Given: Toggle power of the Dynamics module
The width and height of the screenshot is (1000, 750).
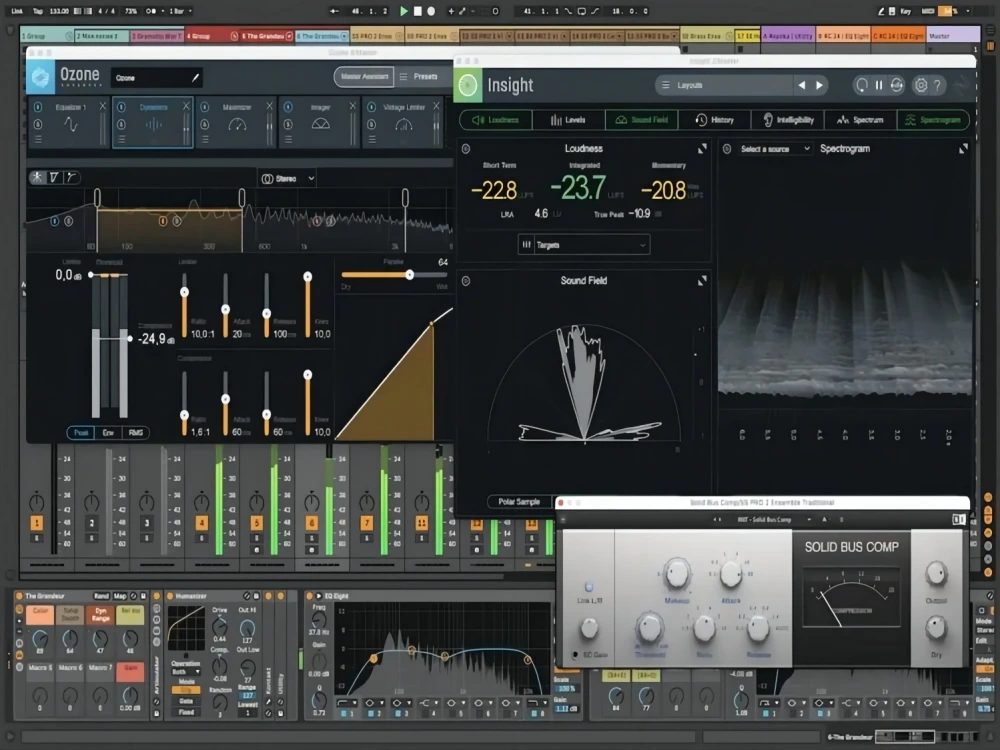Looking at the screenshot, I should coord(121,107).
